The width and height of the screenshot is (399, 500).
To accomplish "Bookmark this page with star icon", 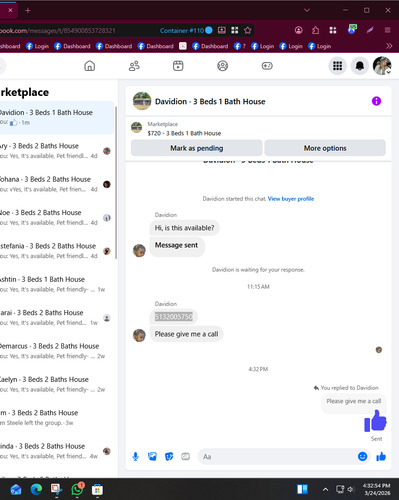I will [247, 30].
